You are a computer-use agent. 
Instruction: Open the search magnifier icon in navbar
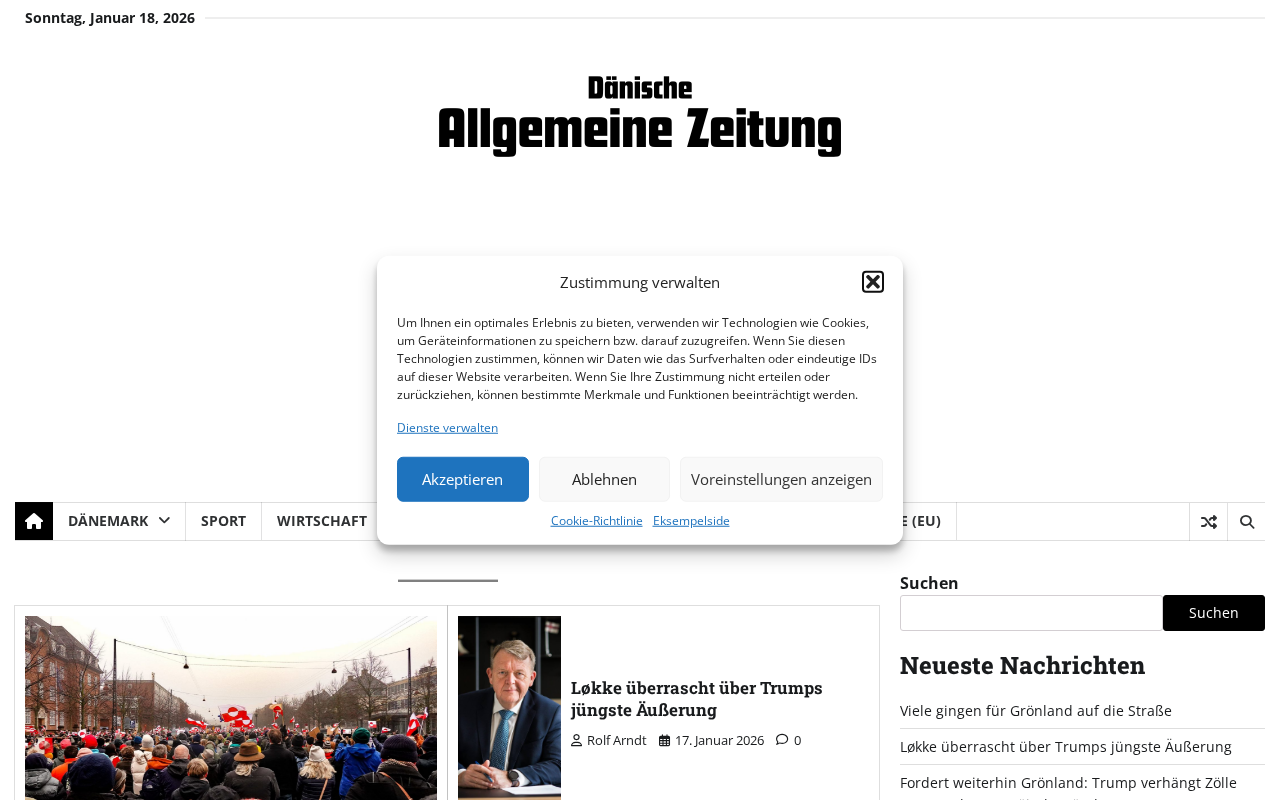[x=1247, y=521]
